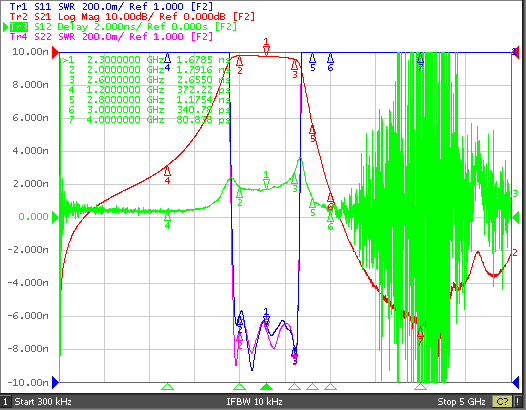Image resolution: width=526 pixels, height=410 pixels.
Task: Select marker 1 row at 2.3000000 GHz
Action: [x=146, y=60]
